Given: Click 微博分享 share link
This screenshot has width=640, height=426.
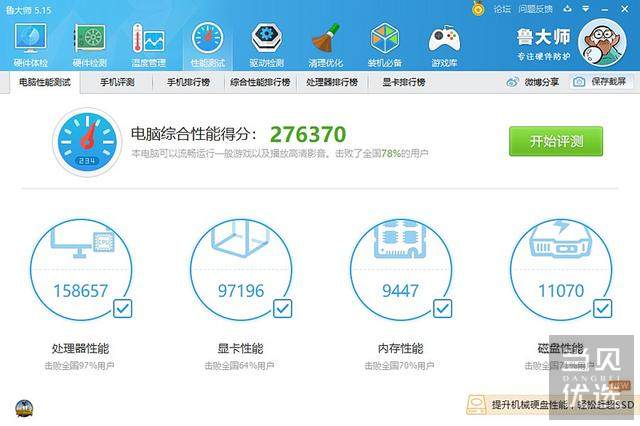Looking at the screenshot, I should point(542,82).
